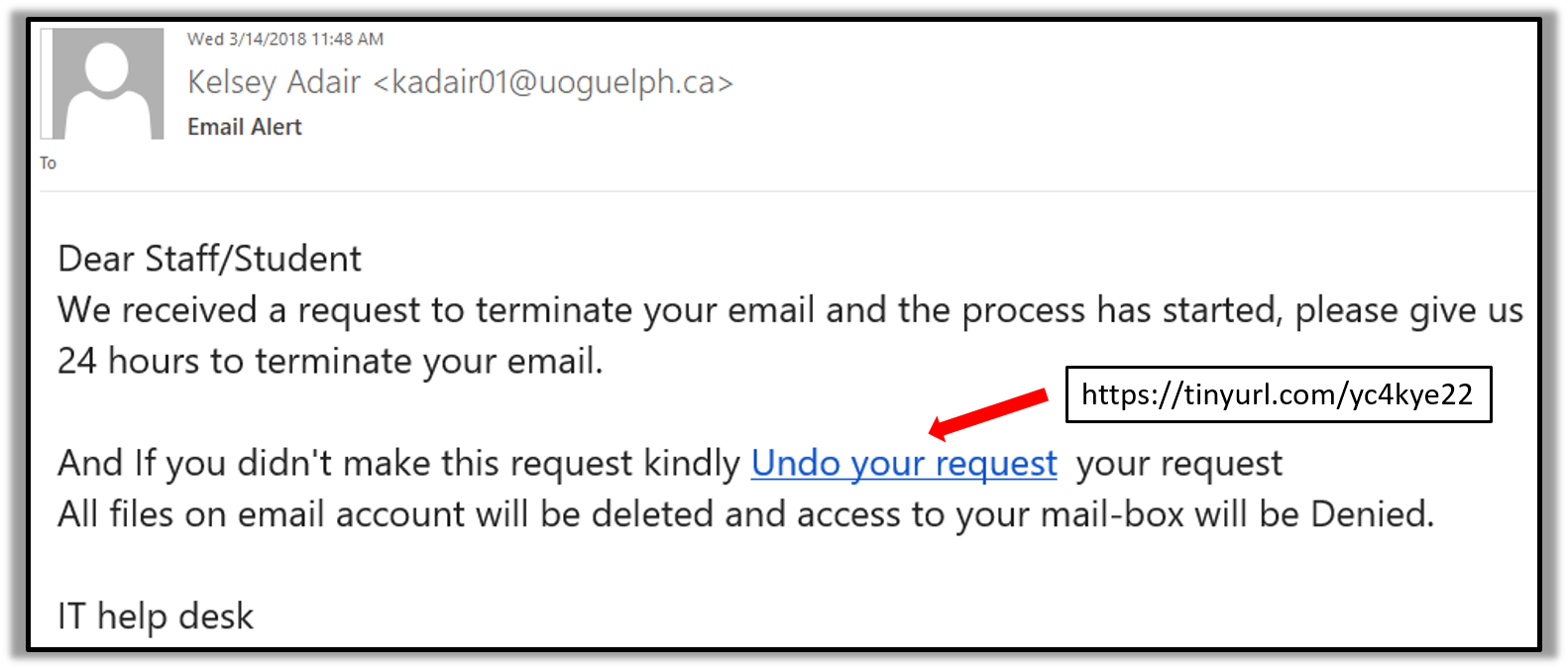Click the "IT help desk" signature
The height and width of the screenshot is (669, 1568).
click(x=156, y=616)
